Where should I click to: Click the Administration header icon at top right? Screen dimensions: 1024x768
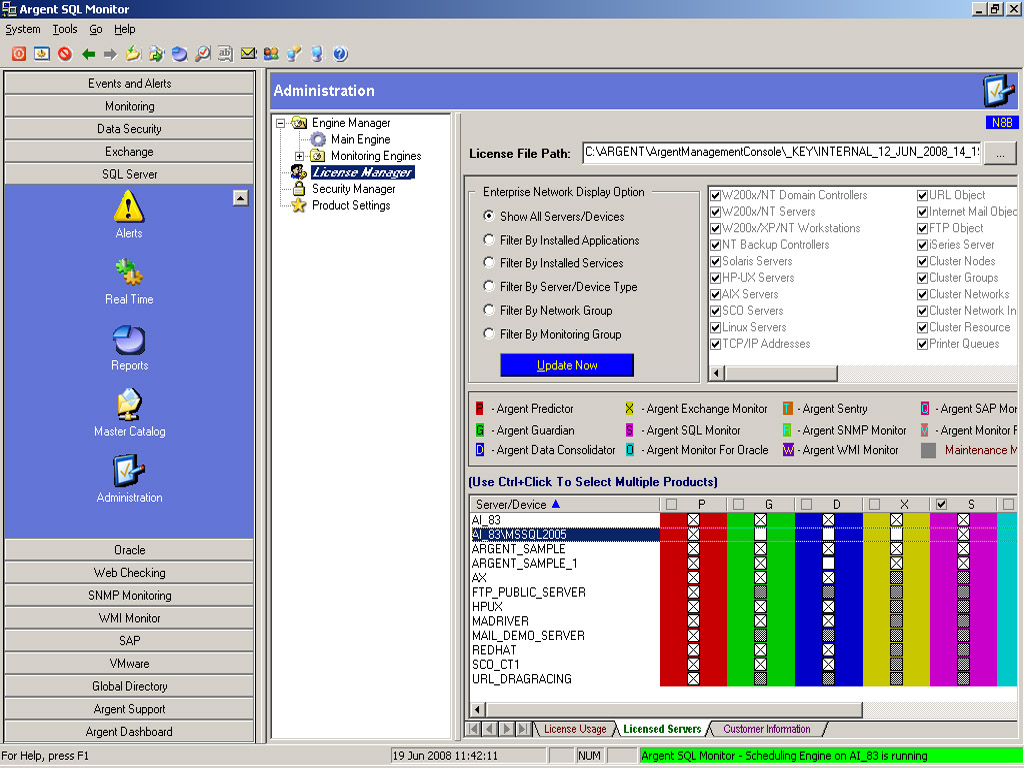pyautogui.click(x=999, y=91)
